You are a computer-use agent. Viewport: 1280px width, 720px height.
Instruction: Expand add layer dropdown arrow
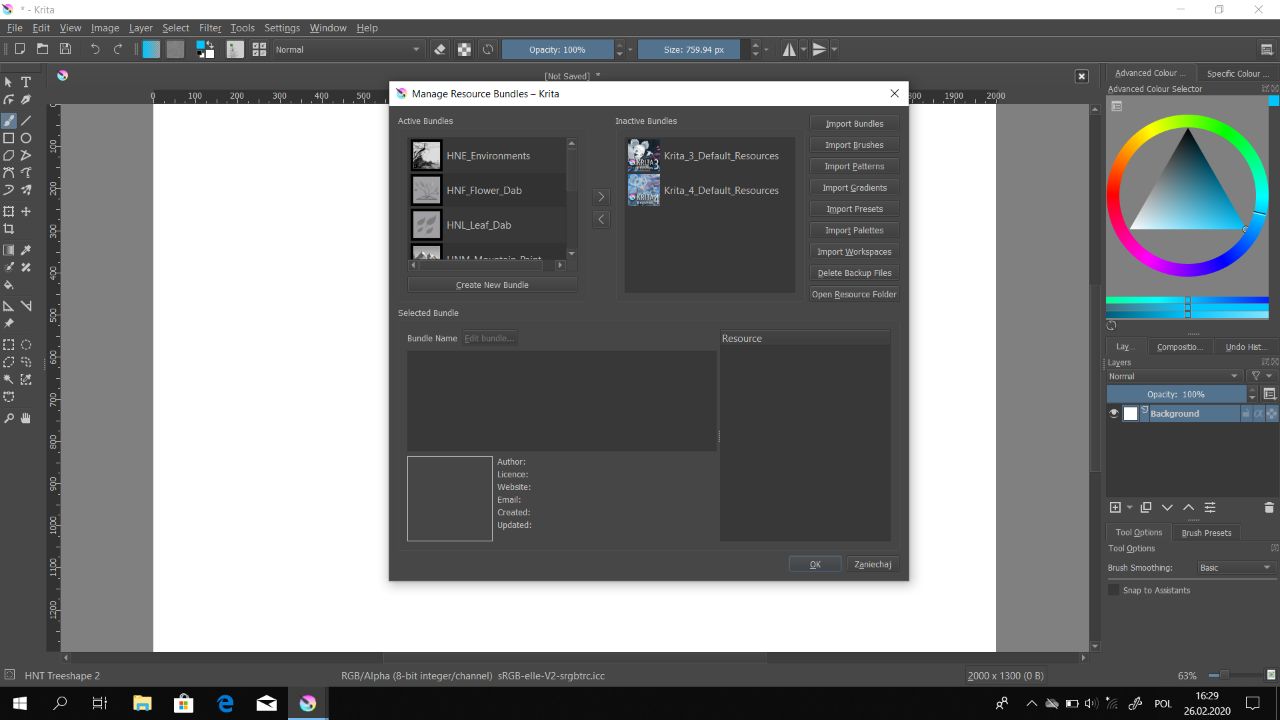1129,508
